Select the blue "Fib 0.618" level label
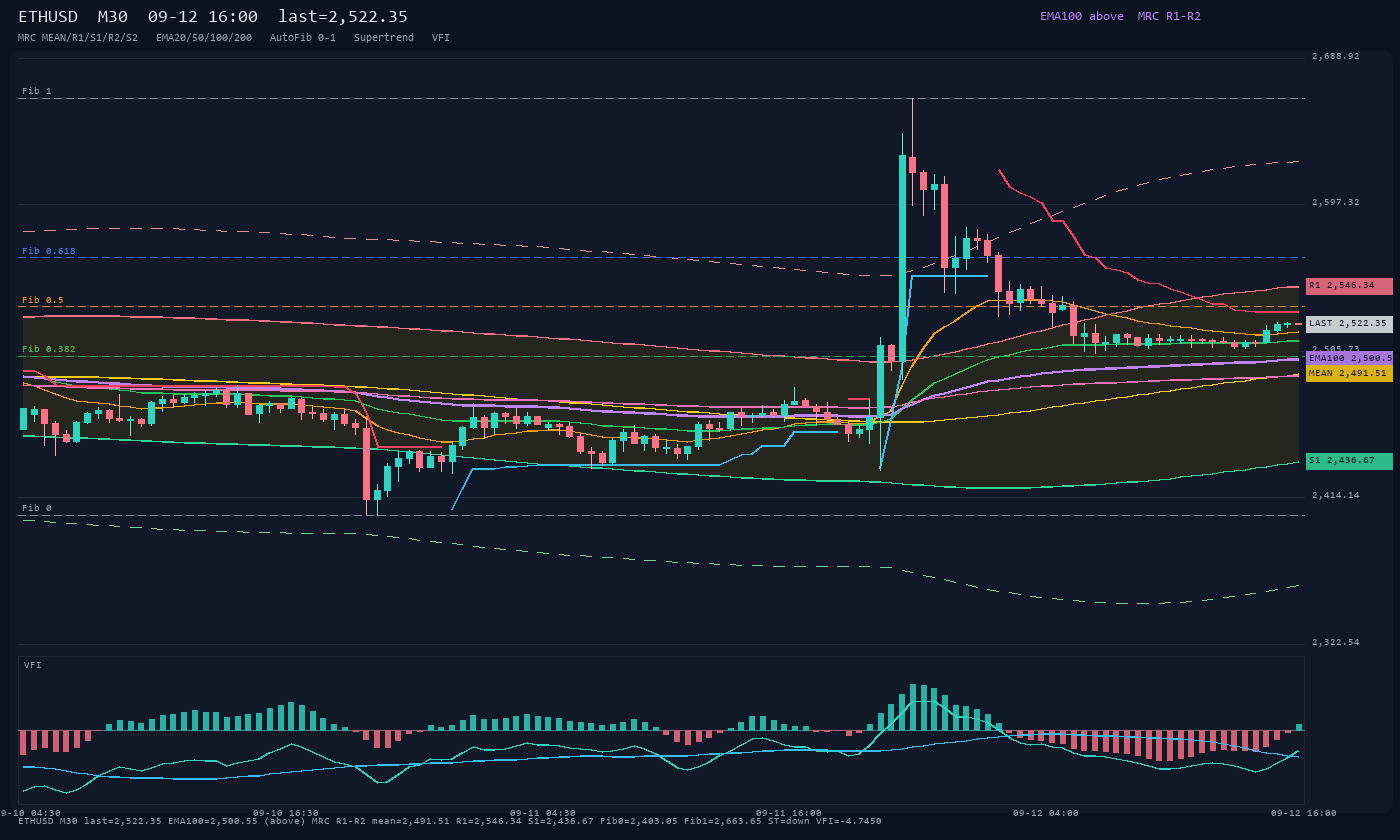 tap(49, 251)
